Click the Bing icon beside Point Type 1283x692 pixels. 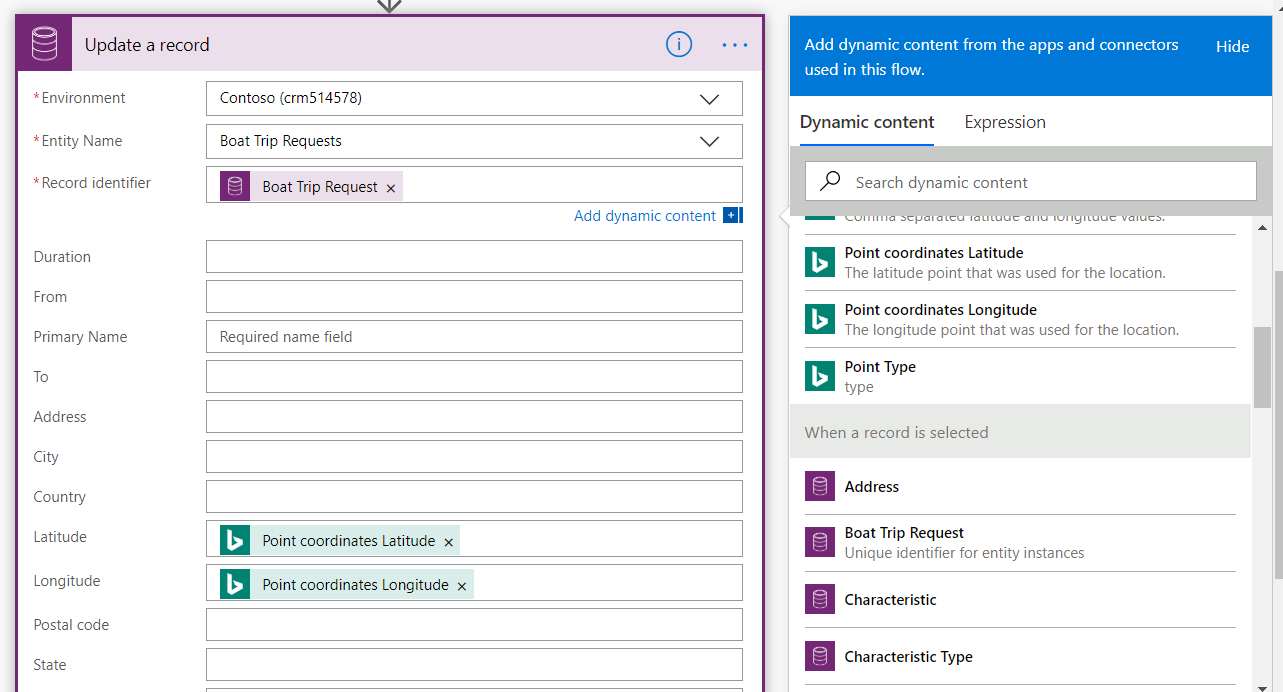820,376
